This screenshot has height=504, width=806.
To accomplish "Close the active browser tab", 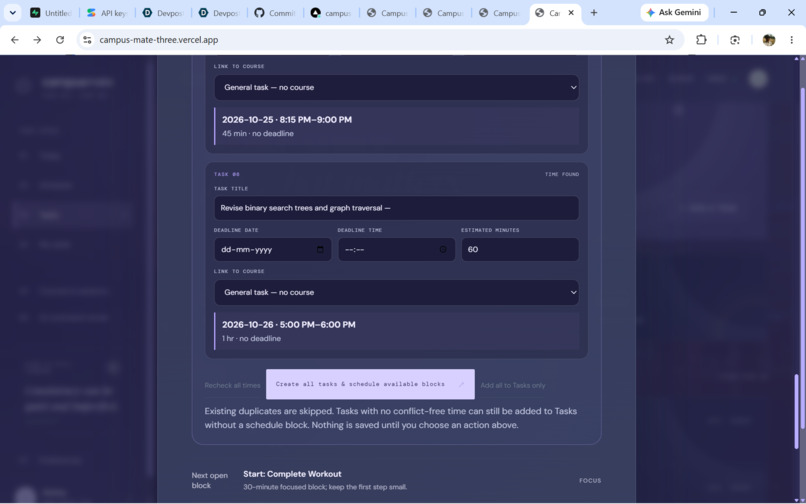I will 571,13.
